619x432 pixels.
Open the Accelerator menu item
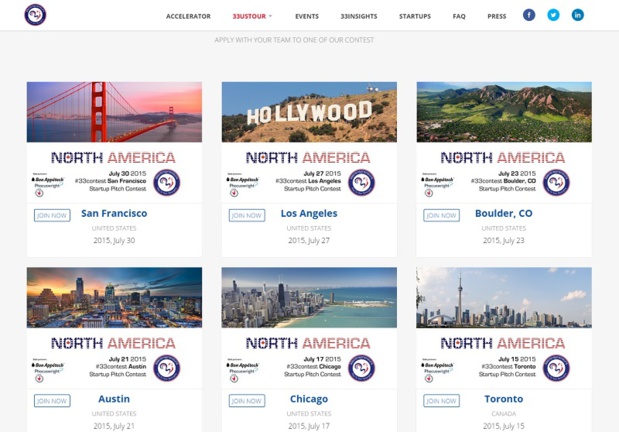tap(188, 17)
